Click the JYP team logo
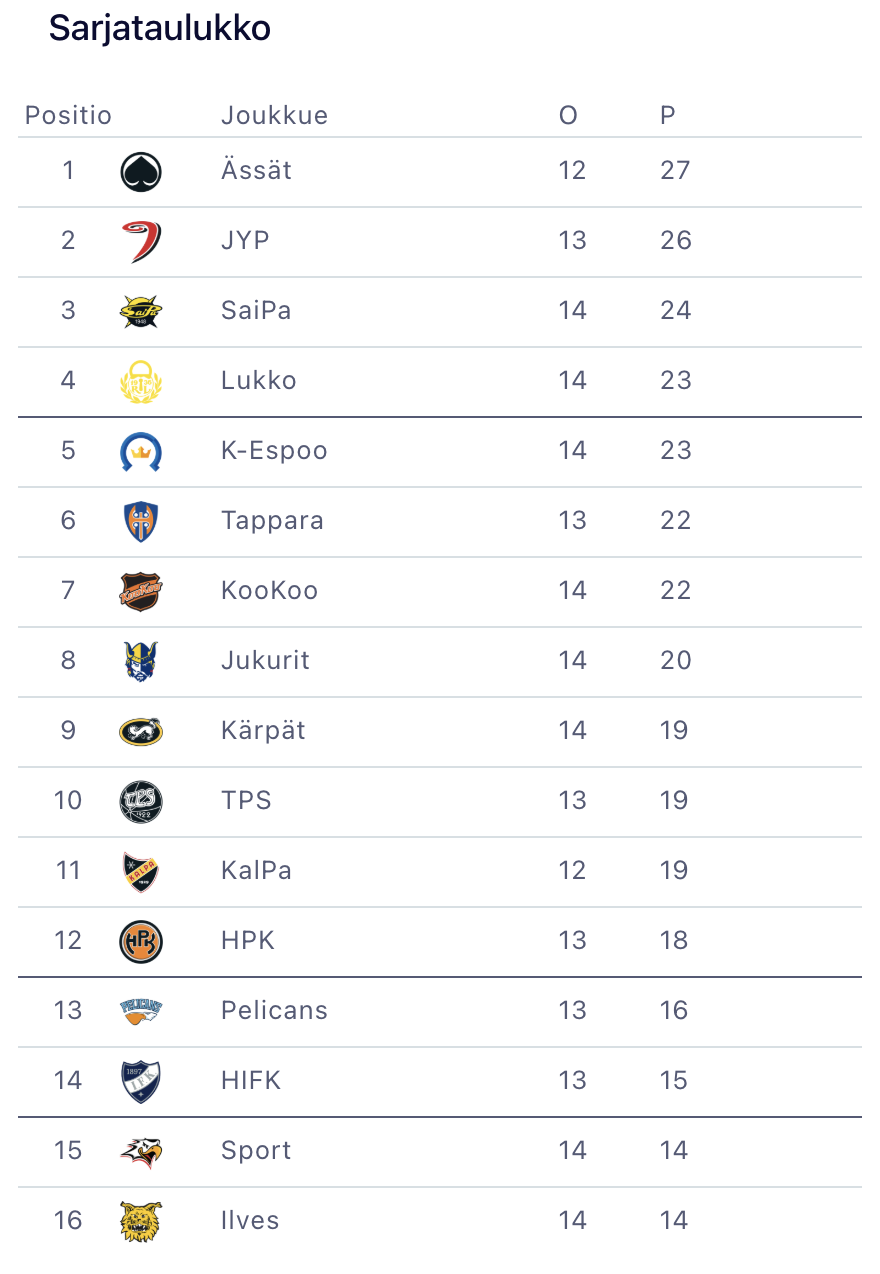This screenshot has width=880, height=1274. click(x=141, y=241)
